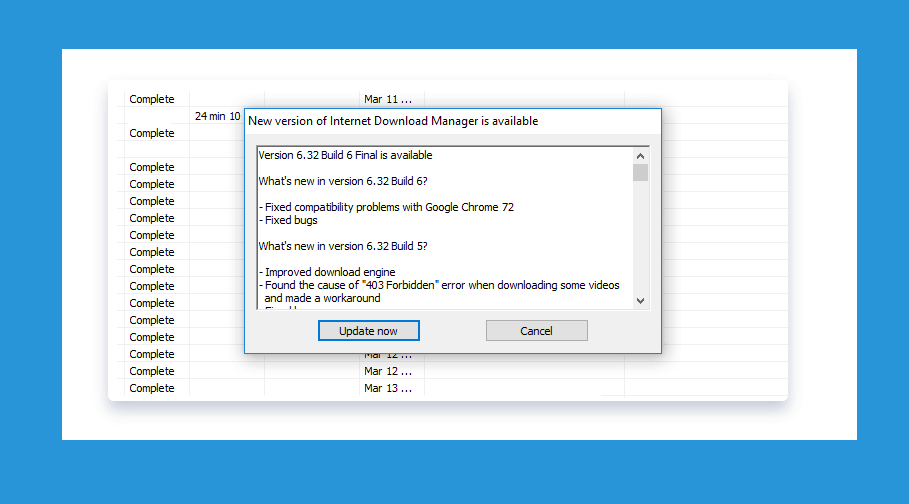The image size is (909, 504).
Task: Select the 'Version 6.32 Build 6 Final is available' line
Action: pos(346,155)
